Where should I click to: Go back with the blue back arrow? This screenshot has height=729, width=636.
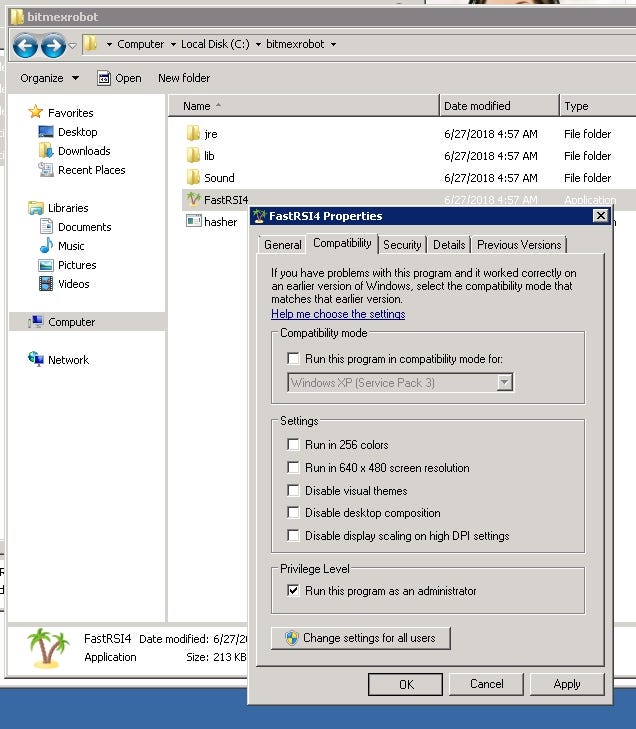click(x=25, y=46)
